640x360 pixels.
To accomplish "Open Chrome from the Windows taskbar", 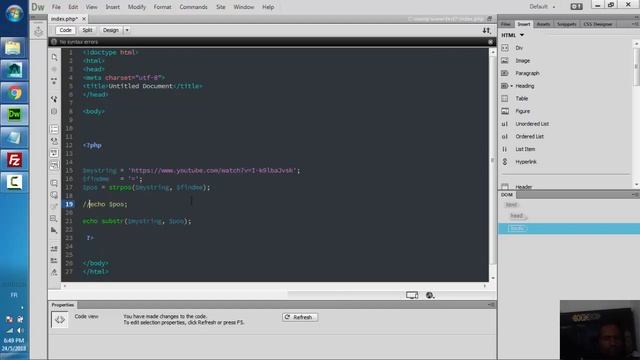I will [14, 93].
